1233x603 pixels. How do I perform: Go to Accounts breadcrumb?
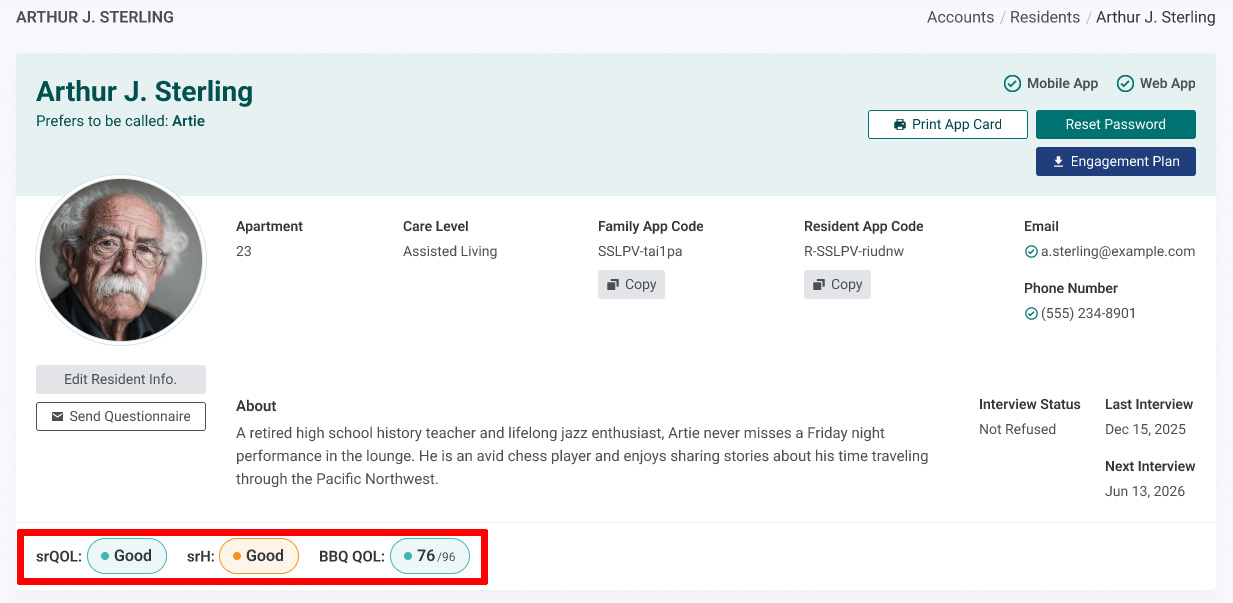coord(960,17)
